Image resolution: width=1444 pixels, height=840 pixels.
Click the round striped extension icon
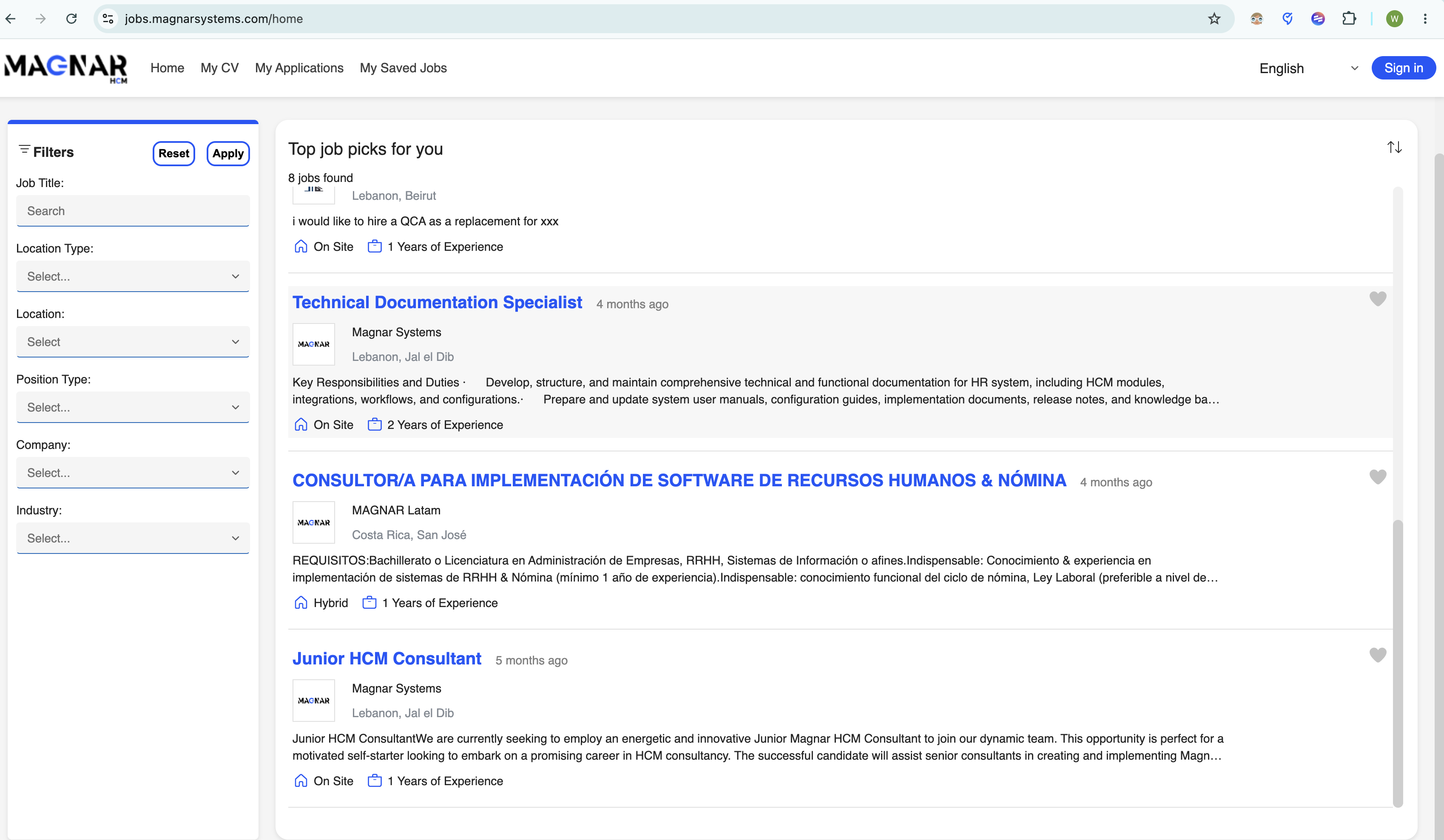[x=1318, y=19]
